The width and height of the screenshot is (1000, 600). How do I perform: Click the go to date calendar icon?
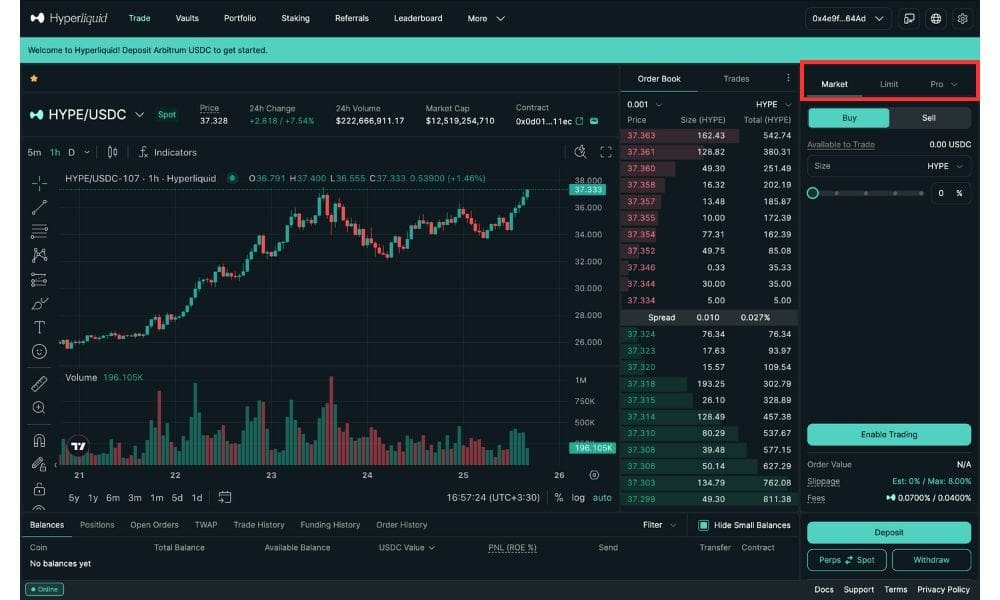[224, 497]
